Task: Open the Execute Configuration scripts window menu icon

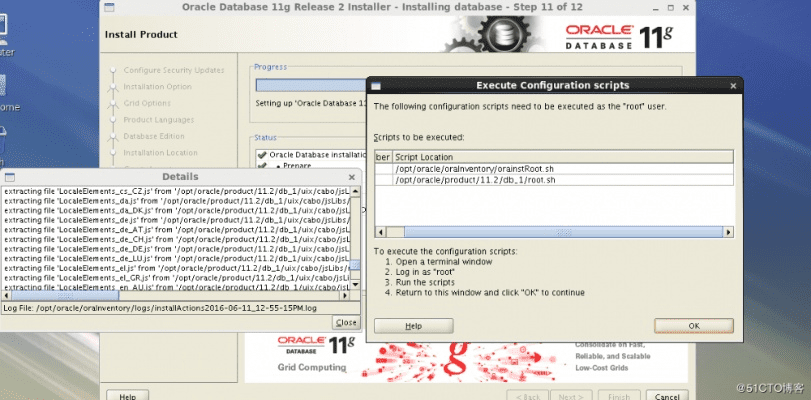Action: (x=376, y=85)
